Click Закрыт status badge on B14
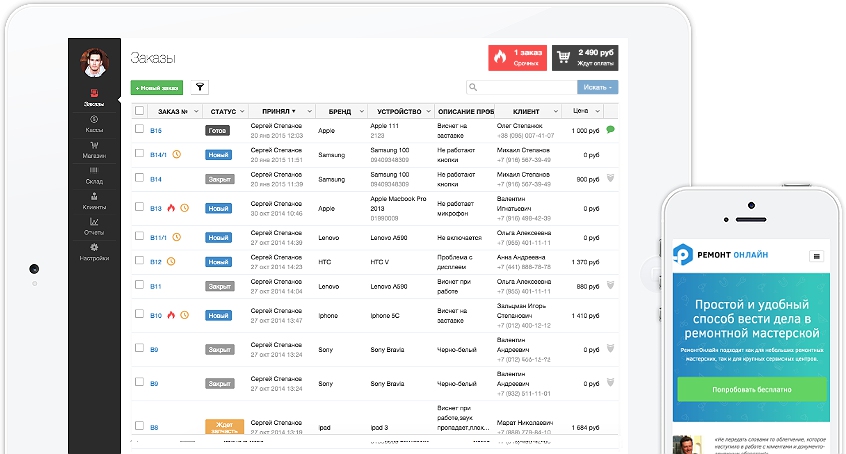Image resolution: width=846 pixels, height=454 pixels. pyautogui.click(x=220, y=179)
